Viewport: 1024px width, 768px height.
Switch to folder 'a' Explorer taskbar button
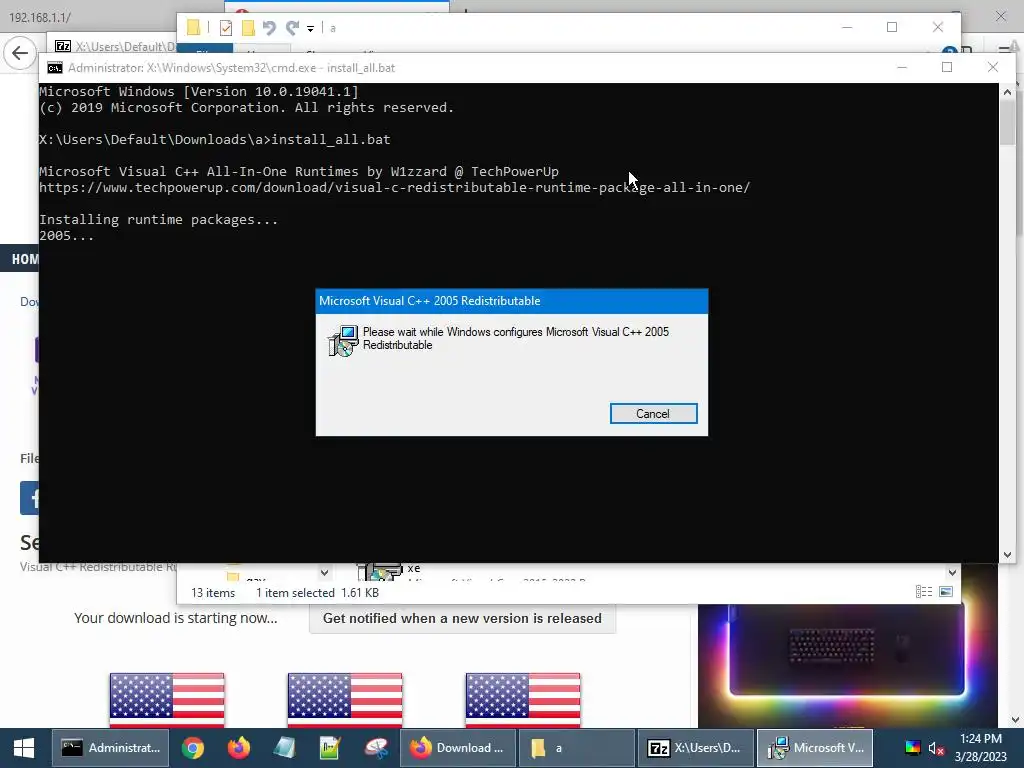[577, 748]
